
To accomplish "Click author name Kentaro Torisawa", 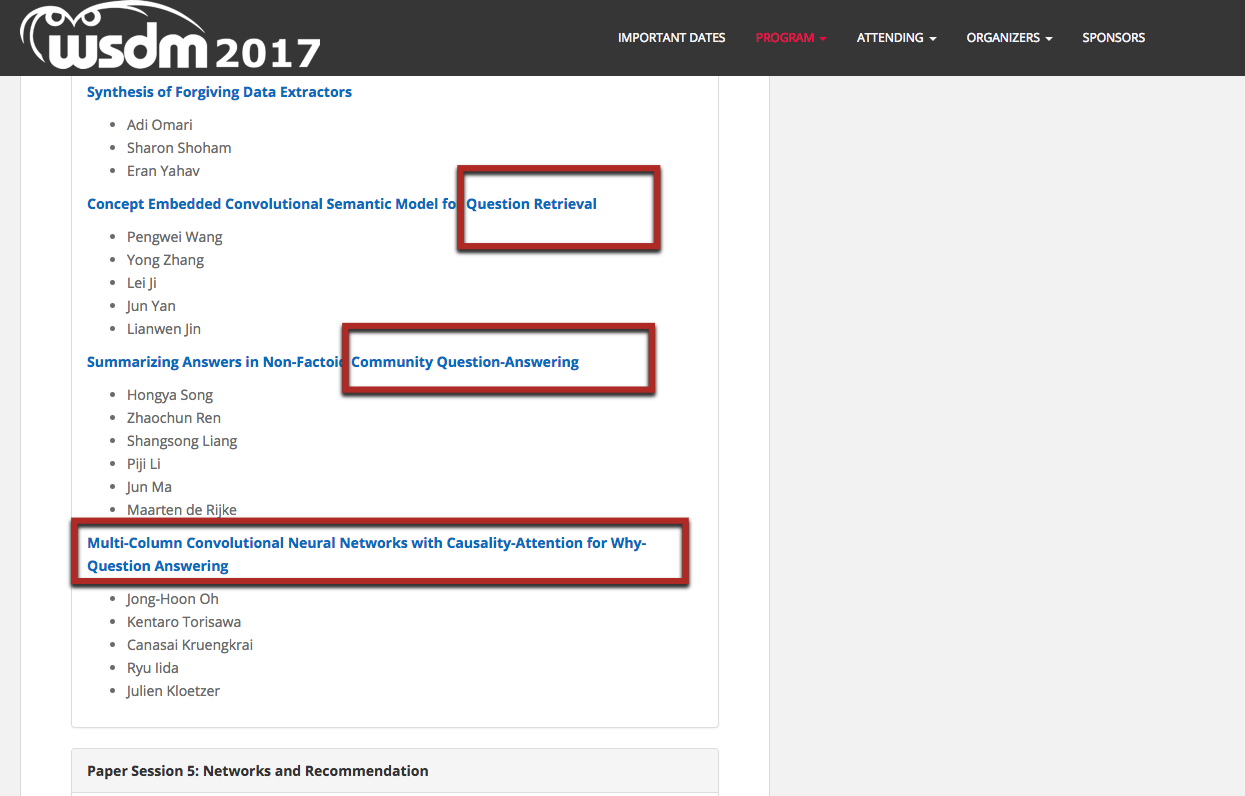I will (x=183, y=622).
